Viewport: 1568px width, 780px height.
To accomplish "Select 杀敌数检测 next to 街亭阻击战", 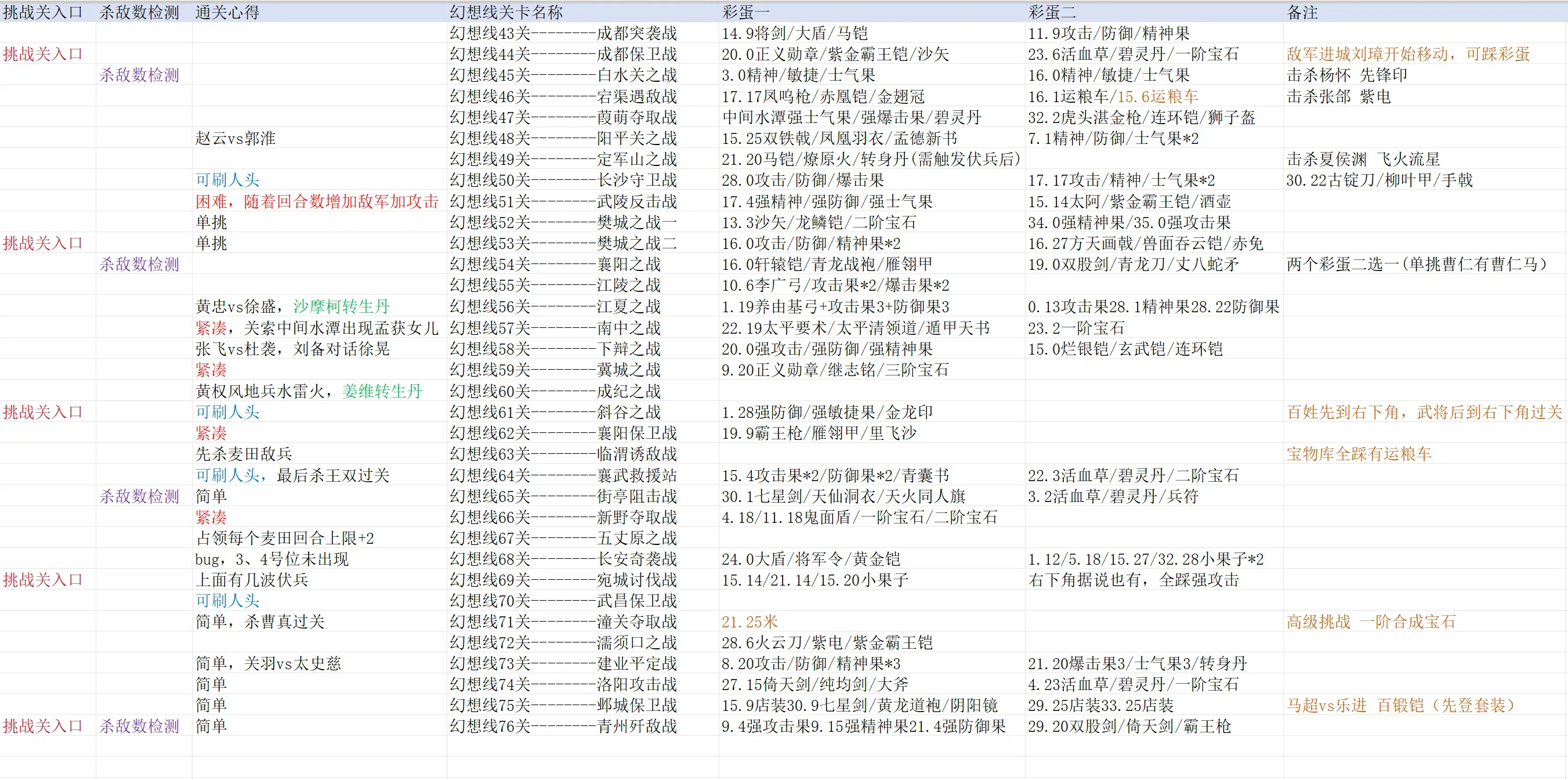I will pyautogui.click(x=140, y=496).
